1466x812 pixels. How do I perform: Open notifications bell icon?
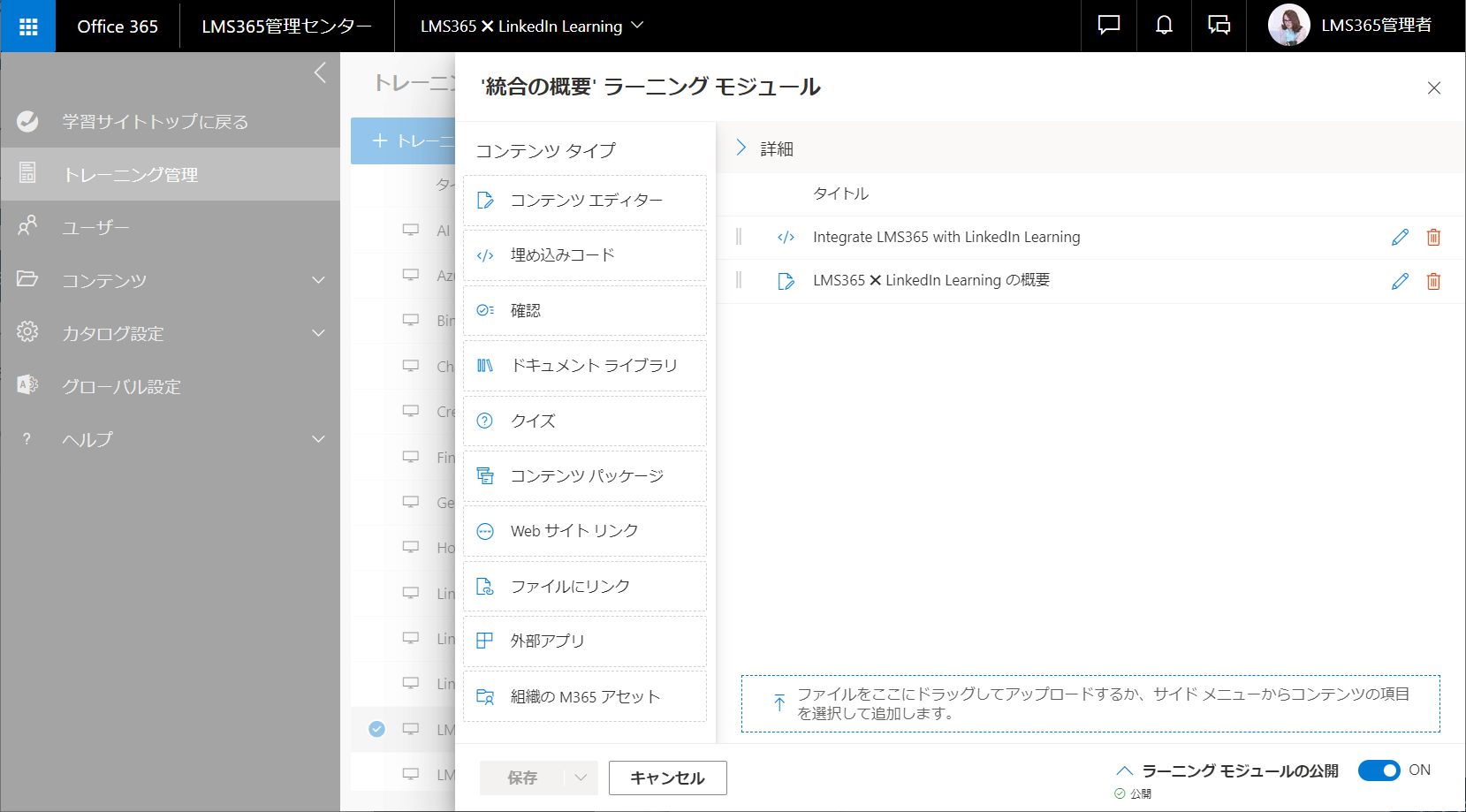coord(1164,26)
